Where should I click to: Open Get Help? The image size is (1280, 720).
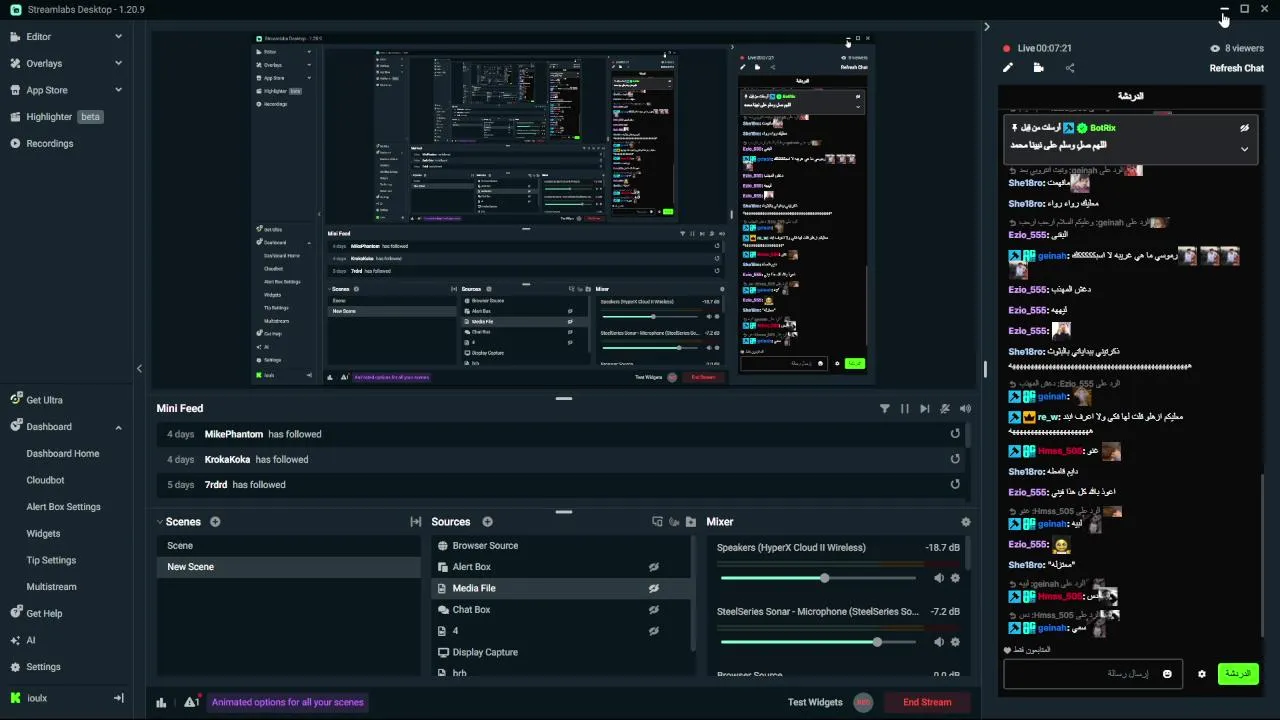[44, 614]
